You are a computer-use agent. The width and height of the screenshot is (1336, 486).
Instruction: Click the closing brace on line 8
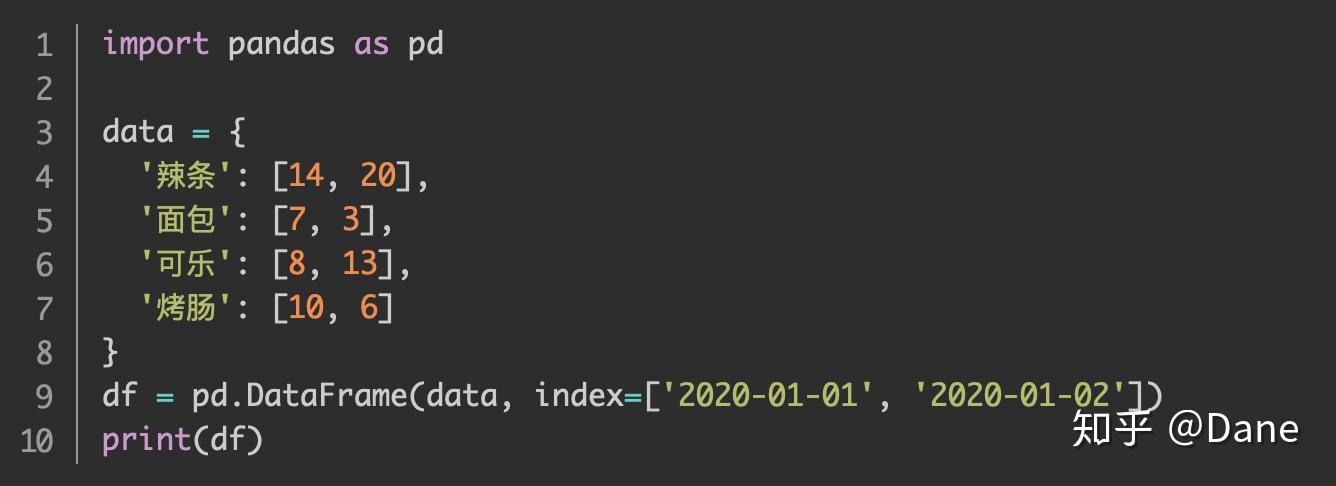pos(110,352)
